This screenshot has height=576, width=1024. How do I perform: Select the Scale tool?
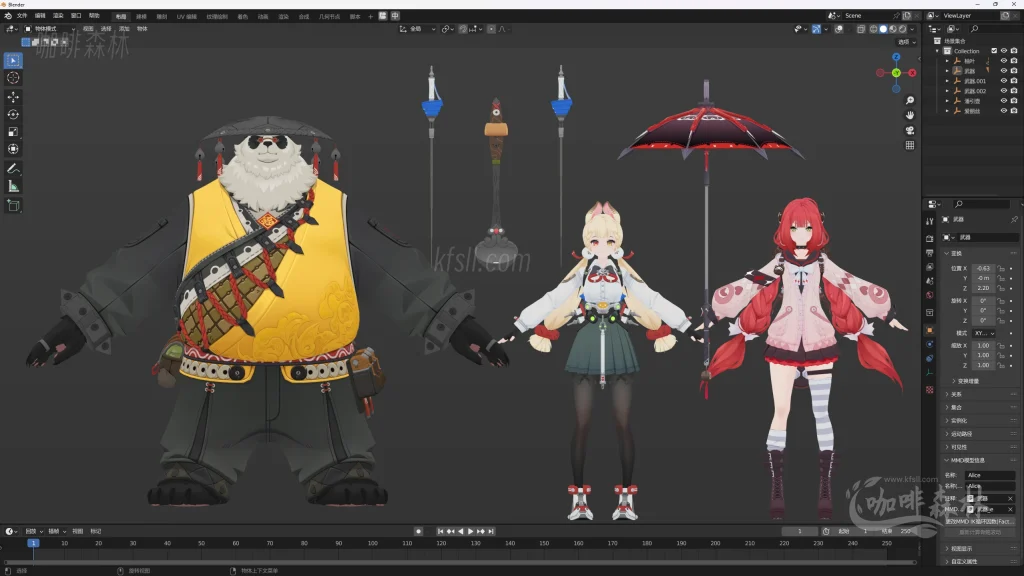coord(13,132)
